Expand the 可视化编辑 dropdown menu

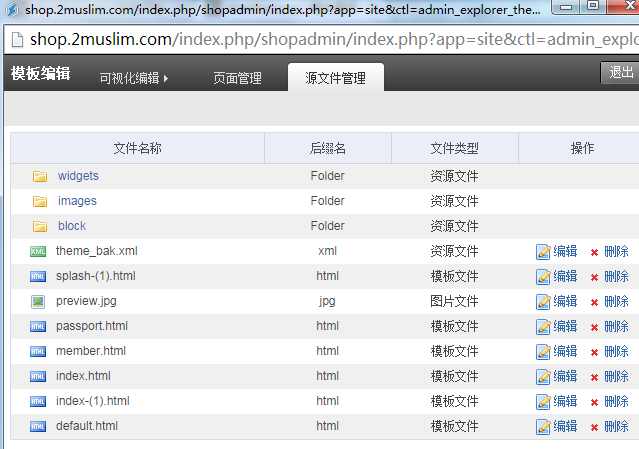point(134,78)
